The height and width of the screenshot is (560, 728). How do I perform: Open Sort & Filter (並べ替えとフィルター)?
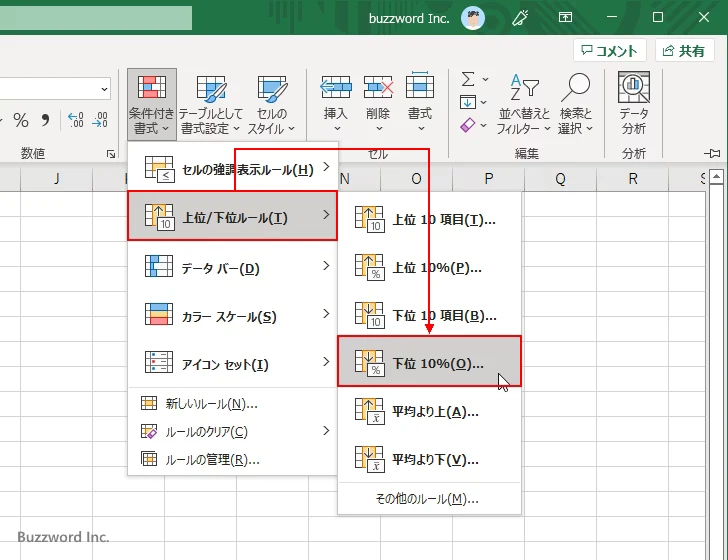(524, 104)
